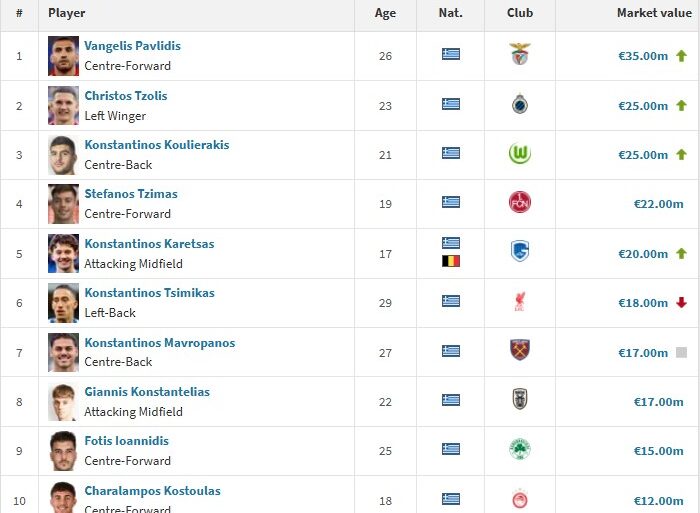The image size is (700, 513).
Task: Open Fotis Ioannidis €15.00m market value
Action: (x=658, y=451)
